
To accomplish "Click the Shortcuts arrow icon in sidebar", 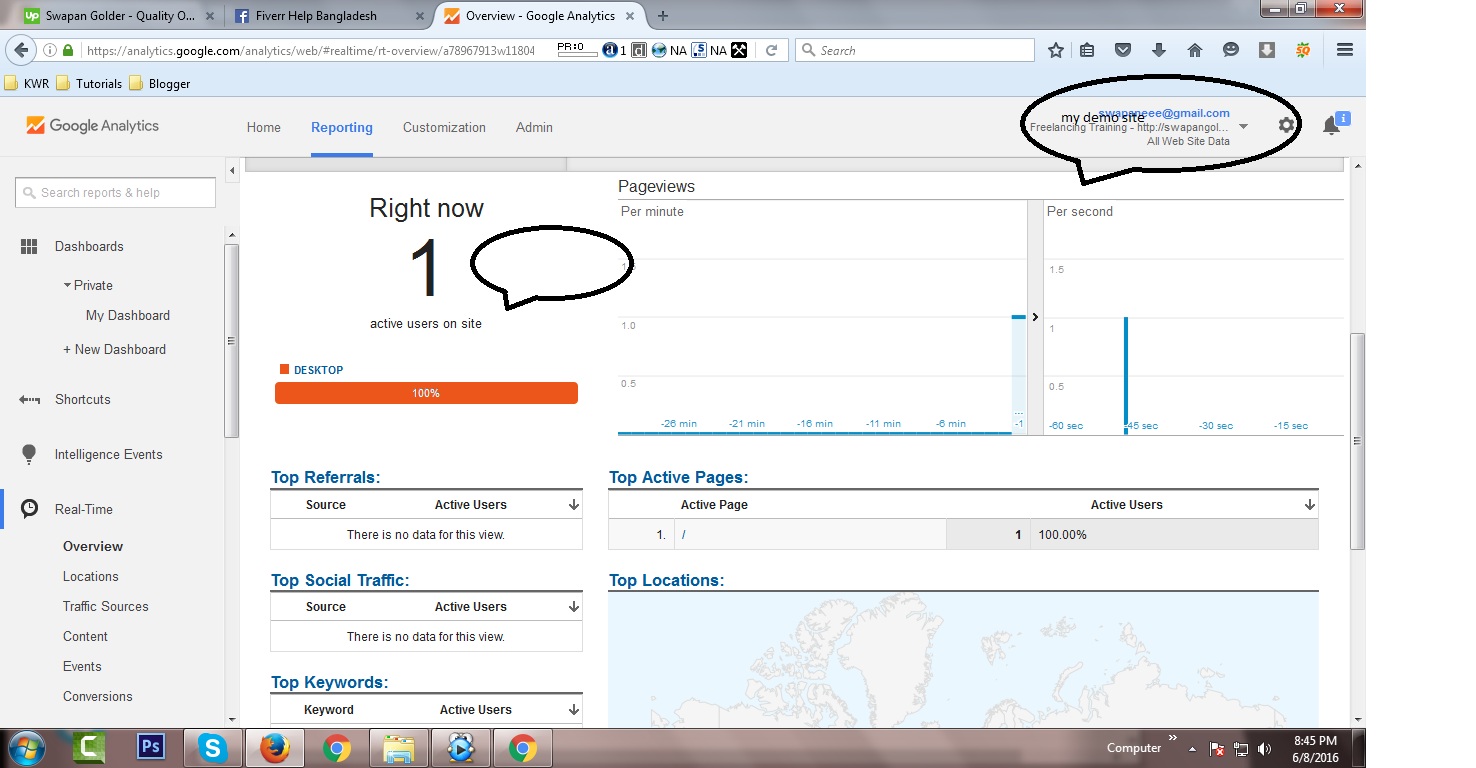I will point(29,399).
